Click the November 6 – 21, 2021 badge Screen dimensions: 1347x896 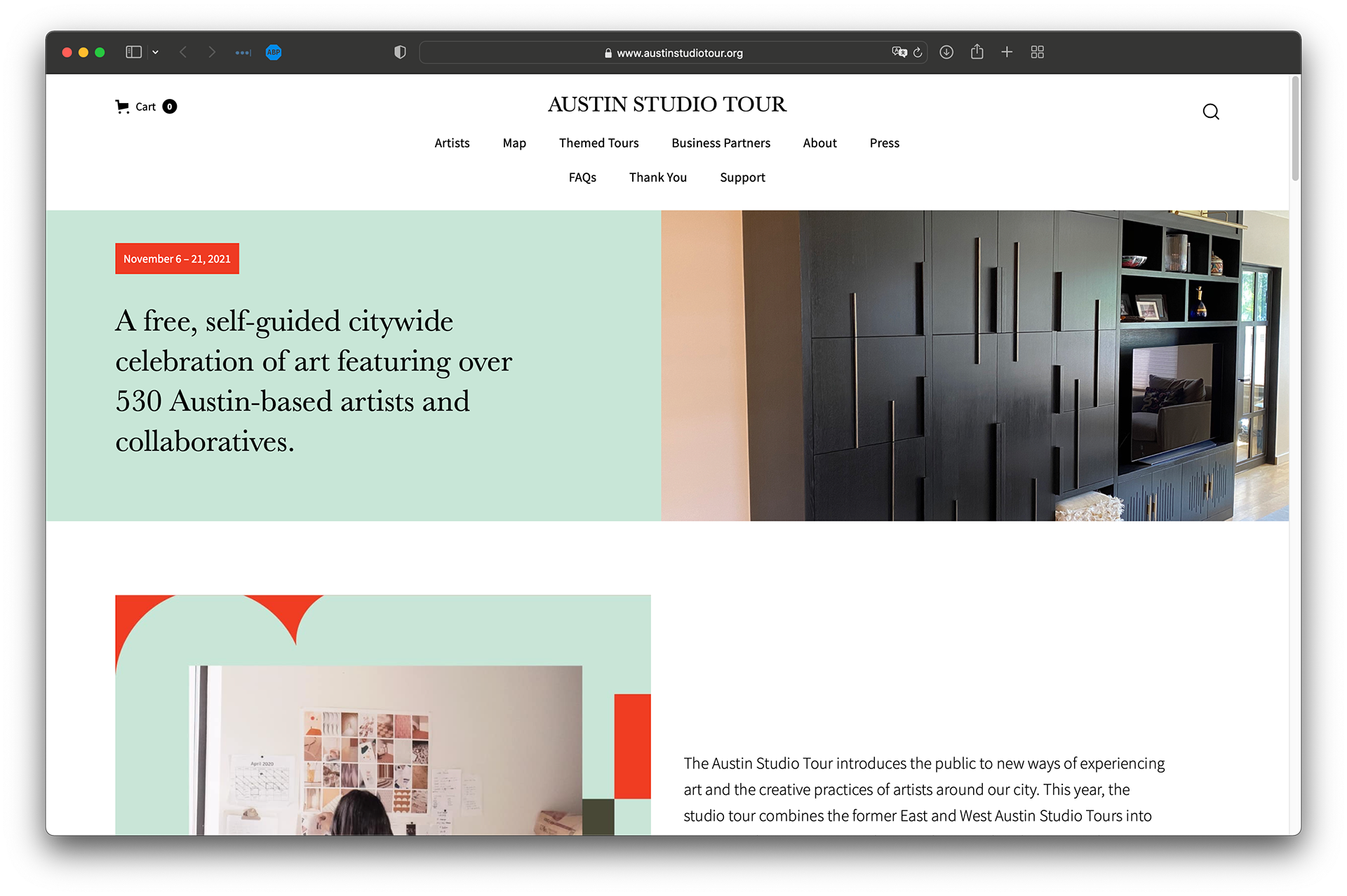[177, 259]
